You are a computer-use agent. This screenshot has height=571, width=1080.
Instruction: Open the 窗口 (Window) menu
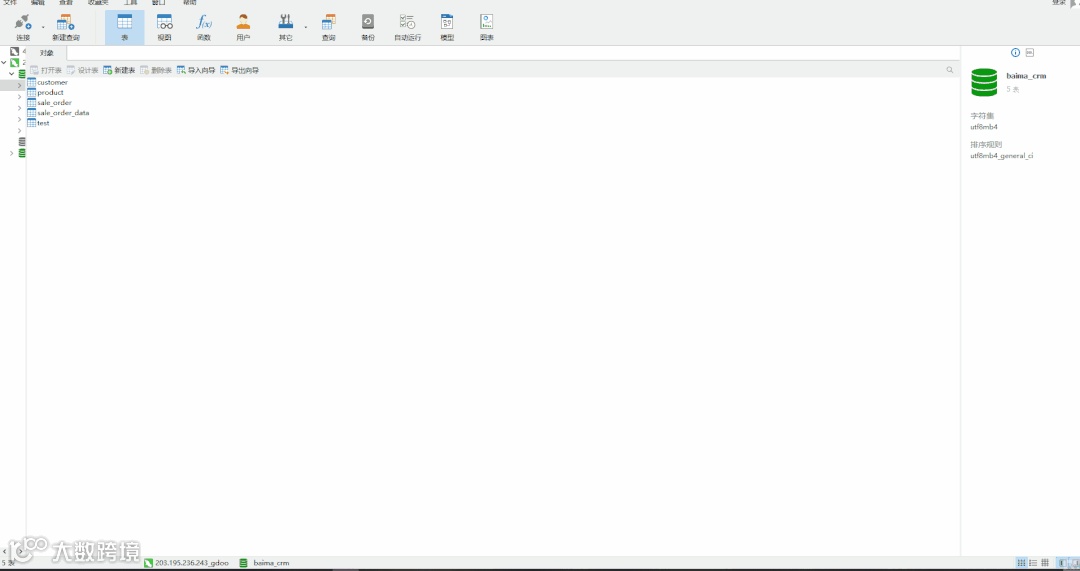[158, 3]
